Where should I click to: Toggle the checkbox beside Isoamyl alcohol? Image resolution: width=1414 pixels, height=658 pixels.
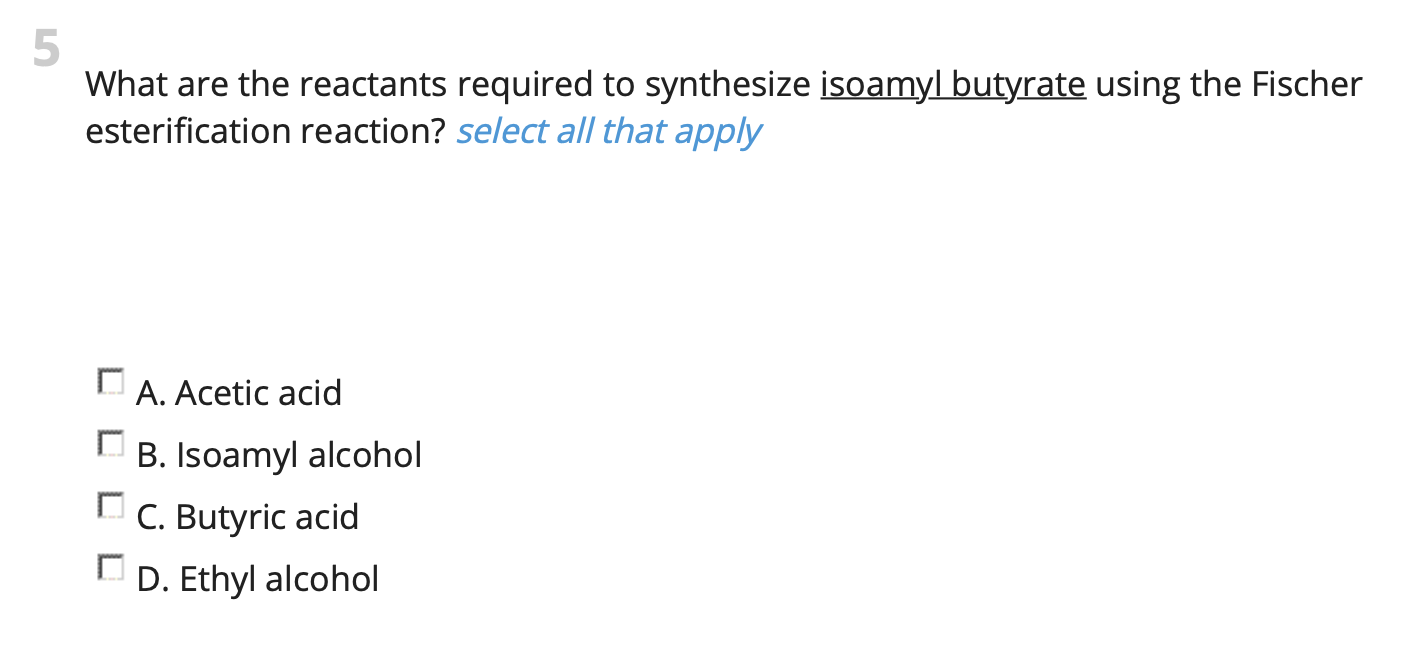(x=110, y=444)
